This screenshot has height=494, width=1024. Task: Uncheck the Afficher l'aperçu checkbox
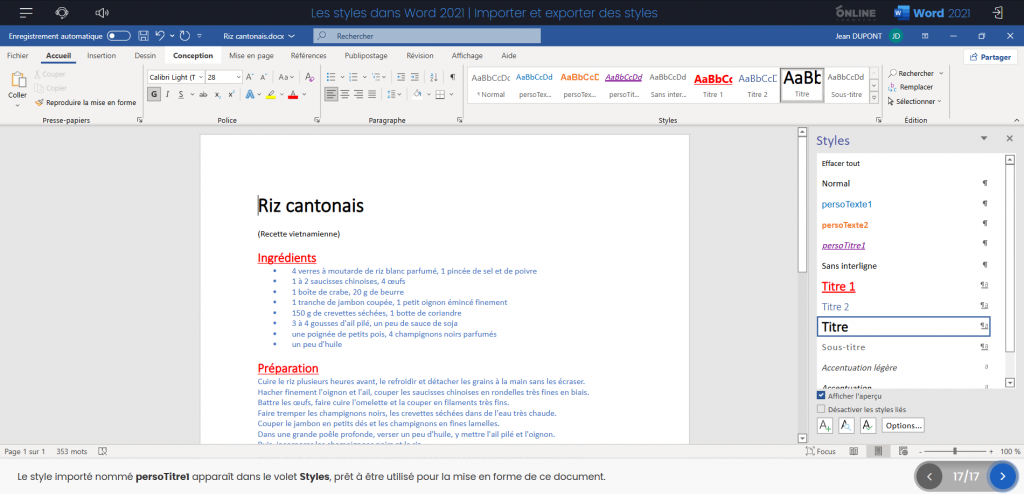coord(821,396)
